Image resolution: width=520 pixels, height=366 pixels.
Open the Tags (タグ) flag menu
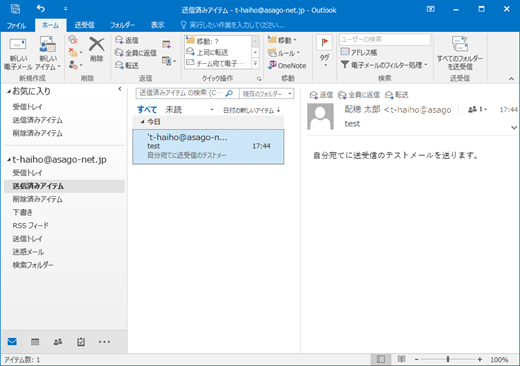pyautogui.click(x=324, y=51)
